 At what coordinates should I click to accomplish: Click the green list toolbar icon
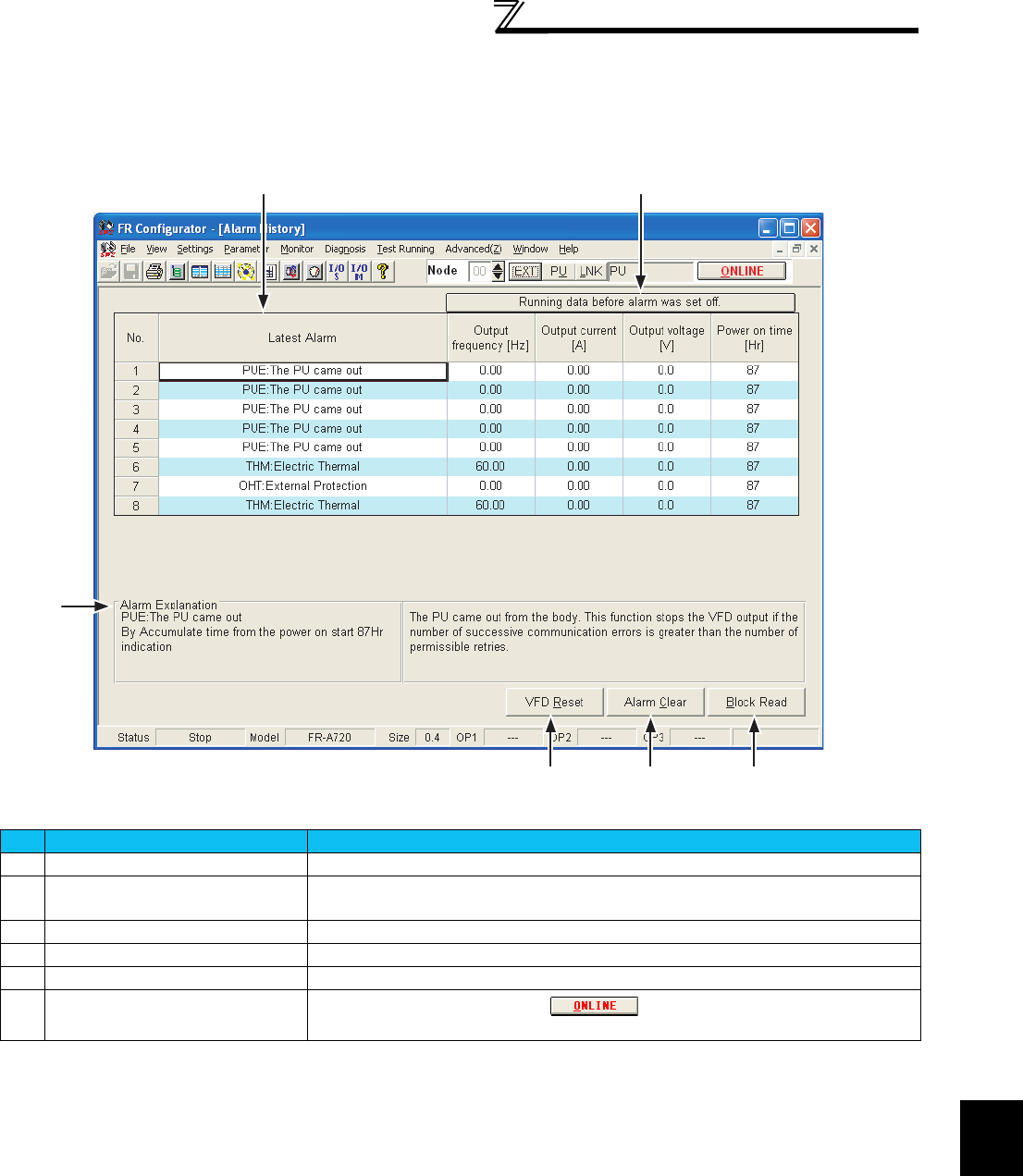coord(177,271)
